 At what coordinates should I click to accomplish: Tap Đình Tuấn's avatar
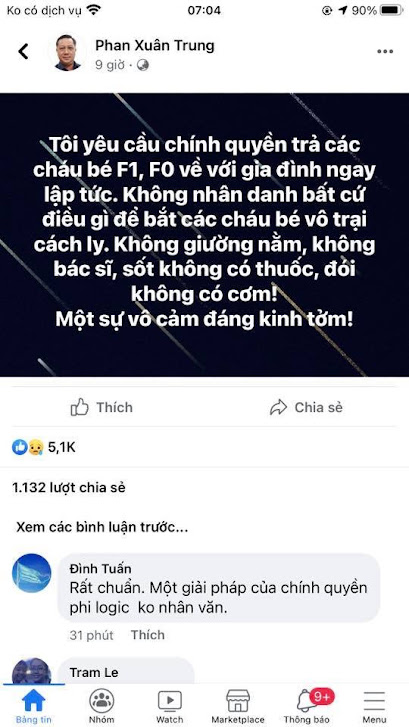pyautogui.click(x=32, y=573)
